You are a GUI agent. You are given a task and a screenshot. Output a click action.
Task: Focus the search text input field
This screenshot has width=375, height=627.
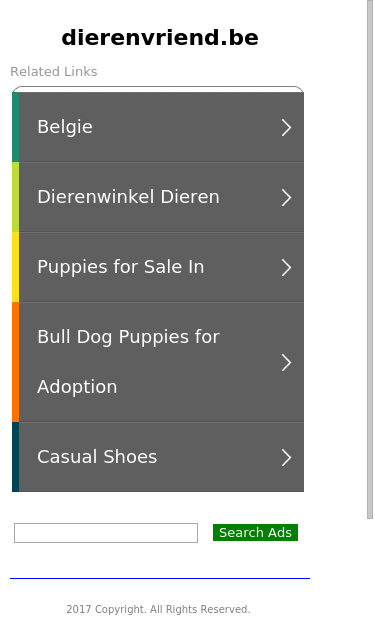106,533
